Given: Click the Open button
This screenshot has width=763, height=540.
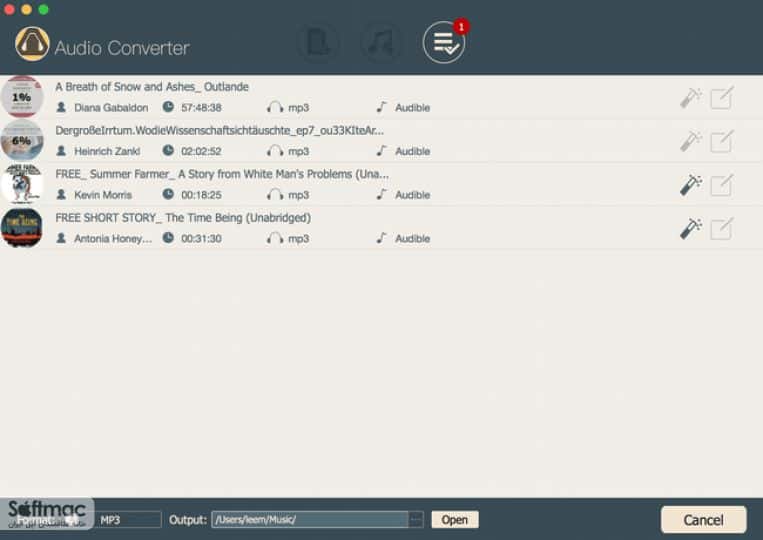Looking at the screenshot, I should coord(454,520).
